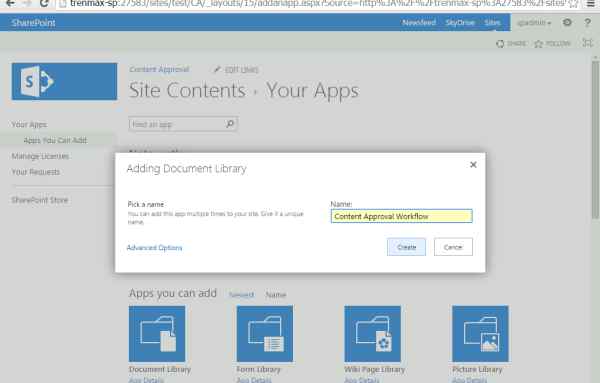Image resolution: width=600 pixels, height=383 pixels.
Task: Reload the page with the refresh icon
Action: tap(44, 3)
